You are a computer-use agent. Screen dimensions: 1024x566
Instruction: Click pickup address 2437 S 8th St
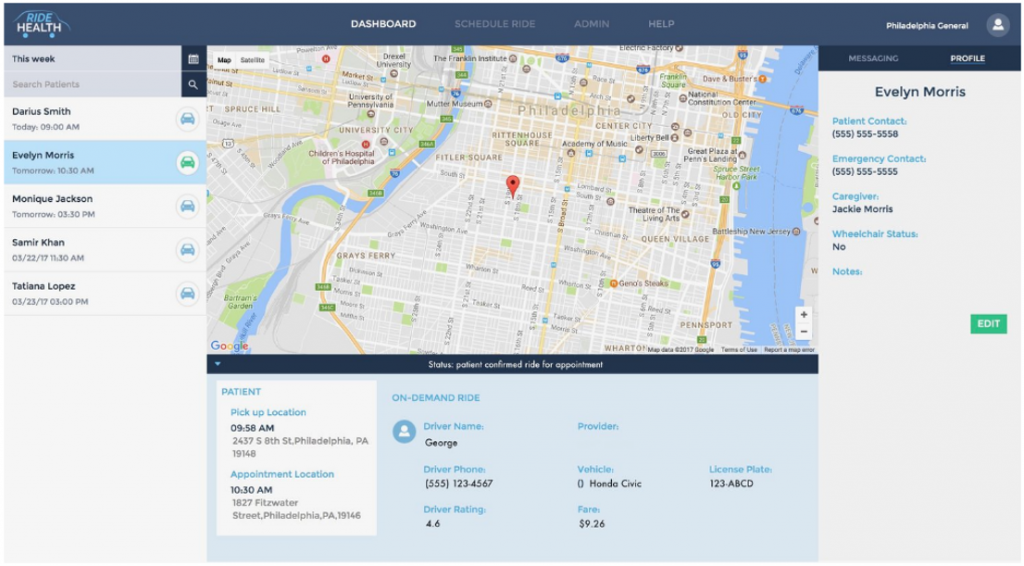click(300, 447)
